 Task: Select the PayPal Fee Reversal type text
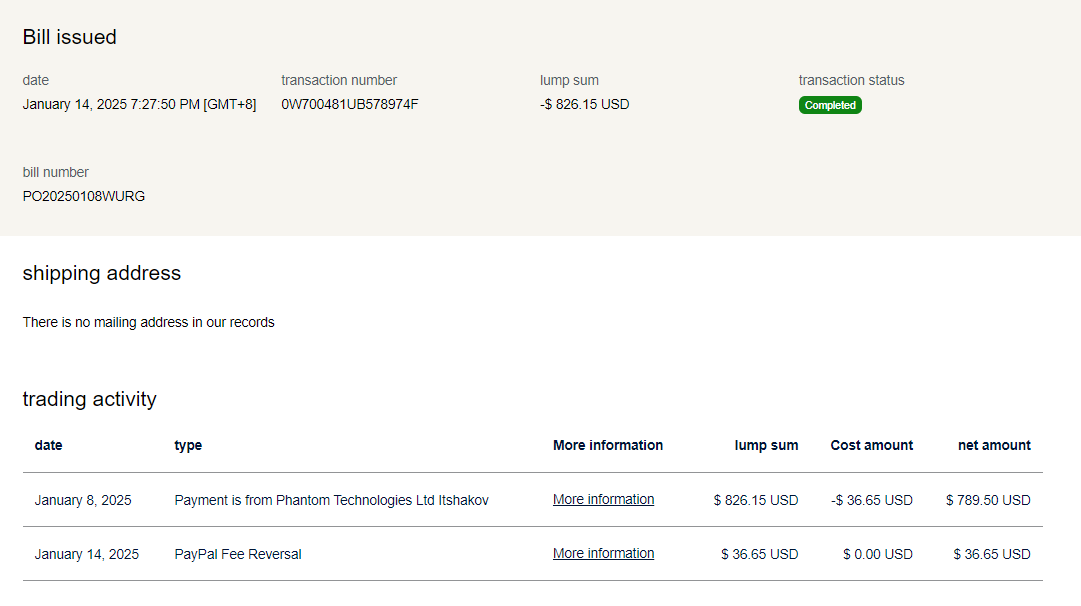pyautogui.click(x=238, y=554)
